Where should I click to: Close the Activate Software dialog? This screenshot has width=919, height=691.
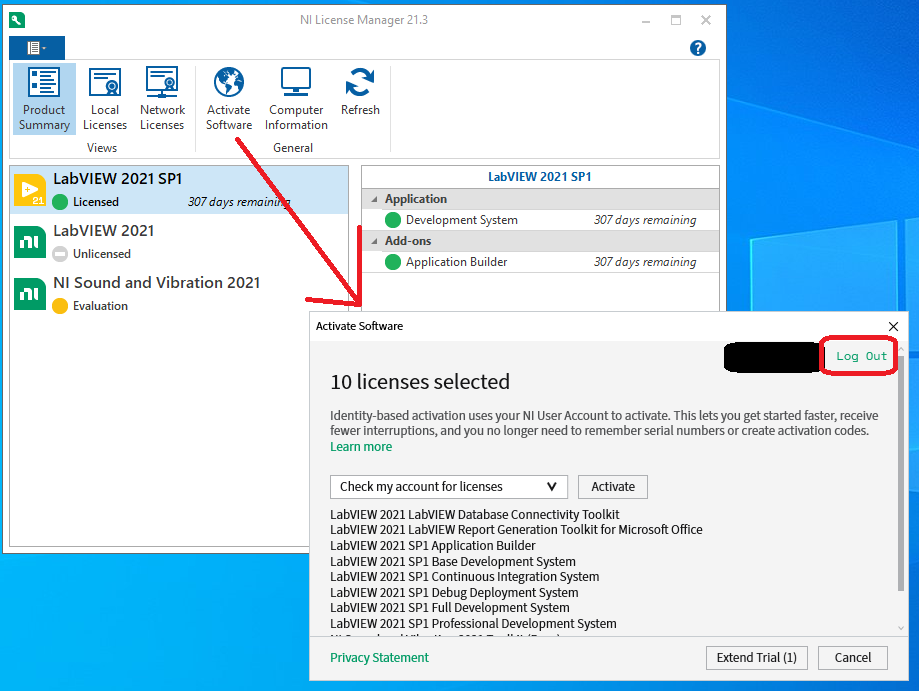pos(893,326)
